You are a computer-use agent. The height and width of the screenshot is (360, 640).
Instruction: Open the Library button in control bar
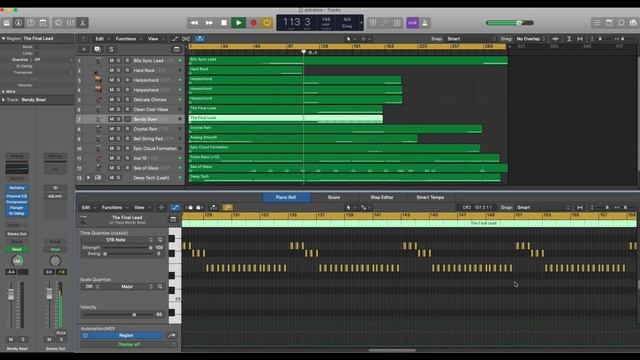[7, 23]
